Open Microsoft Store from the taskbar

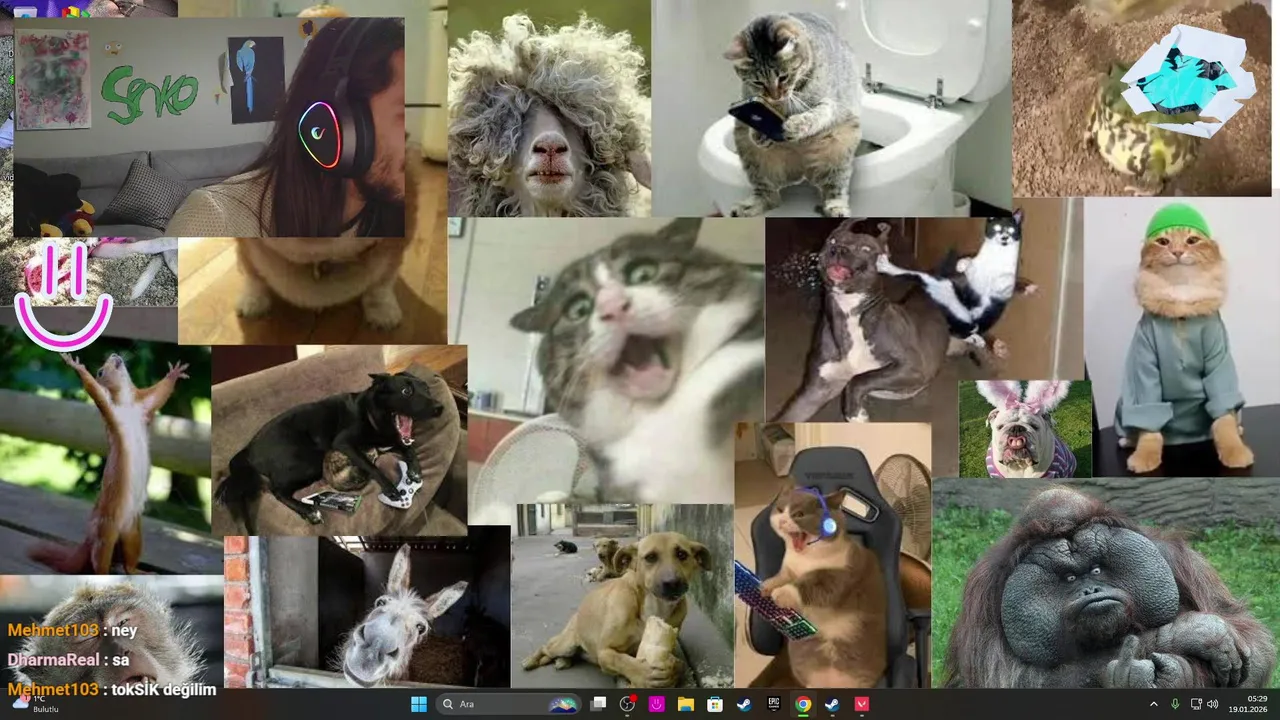715,704
